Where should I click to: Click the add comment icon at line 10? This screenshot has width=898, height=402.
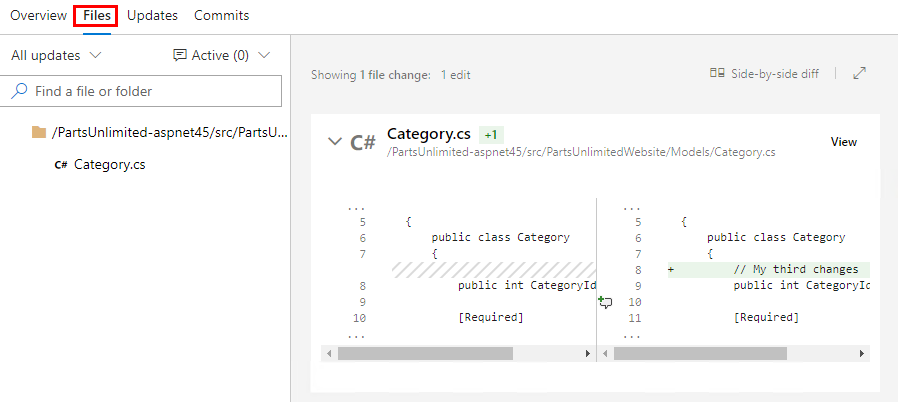(x=605, y=303)
